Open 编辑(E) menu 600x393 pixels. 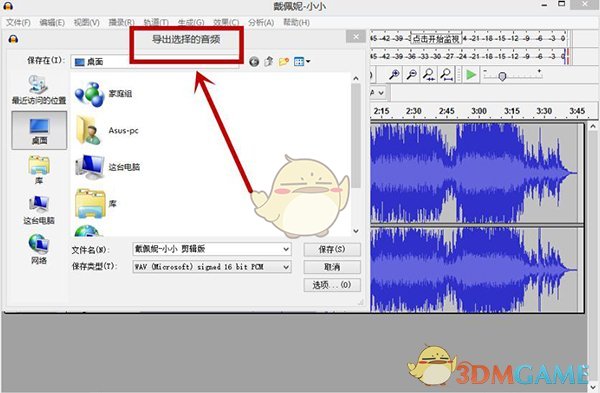point(52,23)
